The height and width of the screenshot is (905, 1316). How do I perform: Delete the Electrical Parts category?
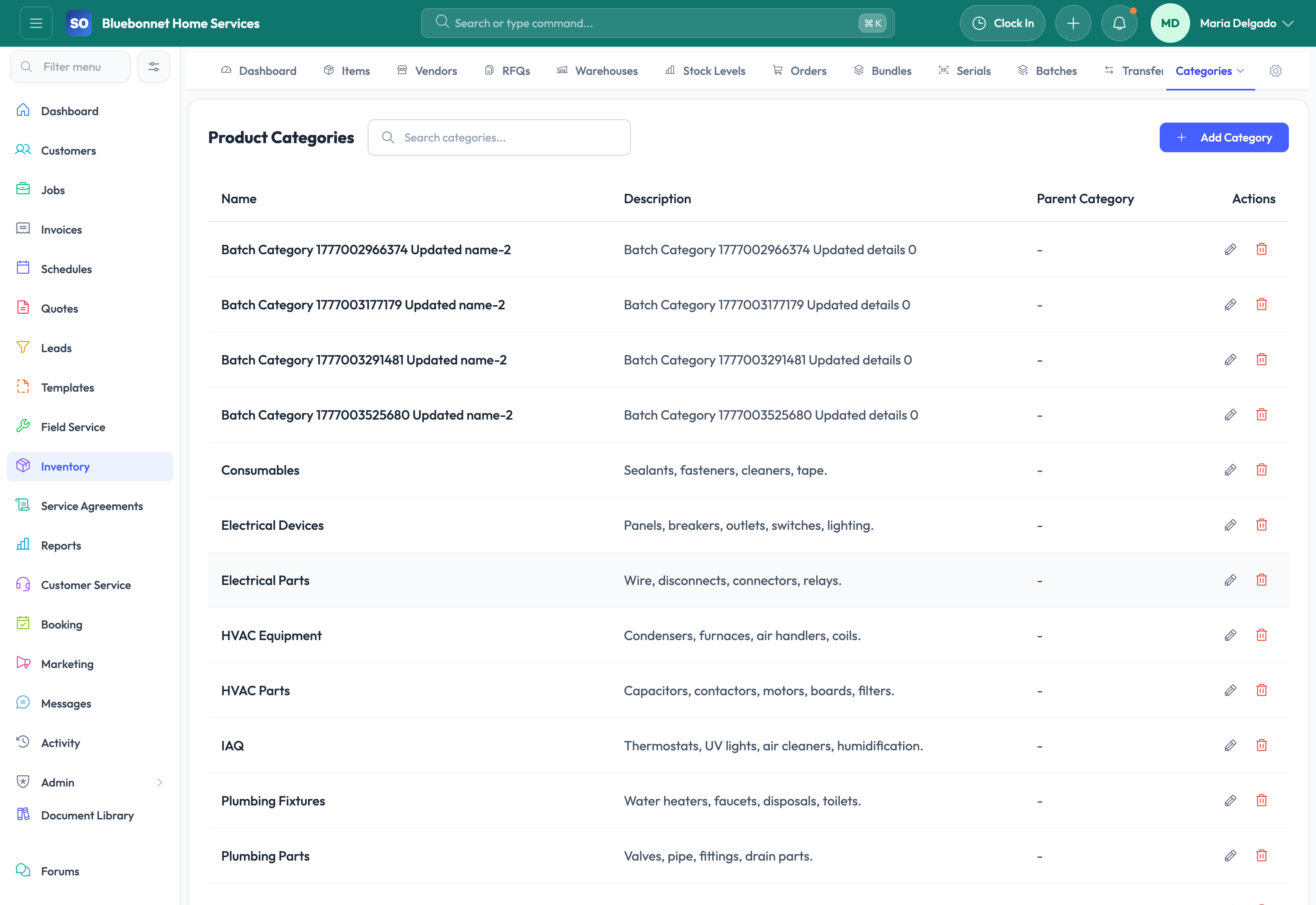coord(1261,580)
